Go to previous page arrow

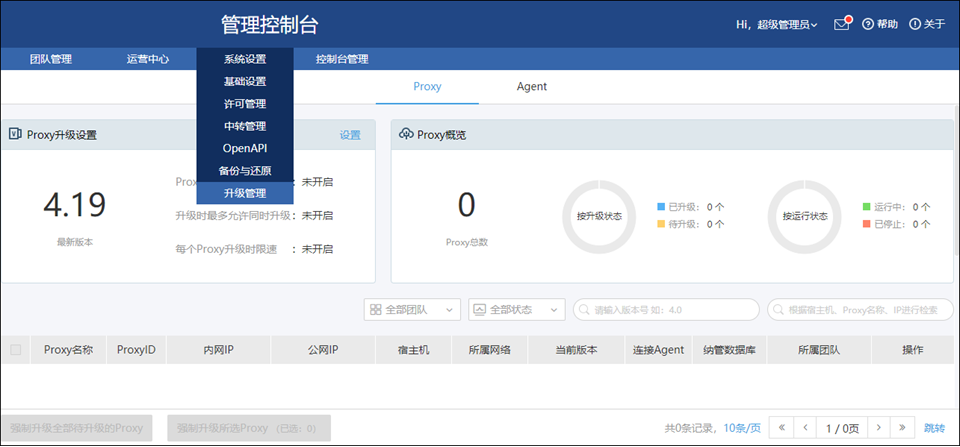806,428
